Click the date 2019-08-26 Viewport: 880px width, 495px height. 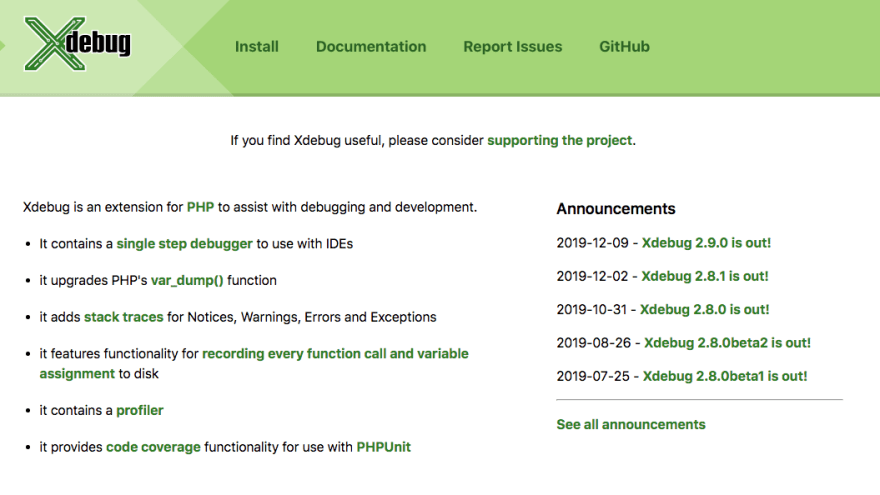594,343
